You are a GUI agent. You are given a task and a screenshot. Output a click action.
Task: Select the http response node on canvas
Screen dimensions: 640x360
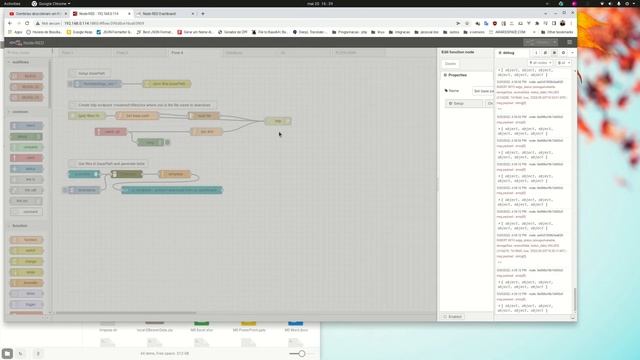point(278,121)
